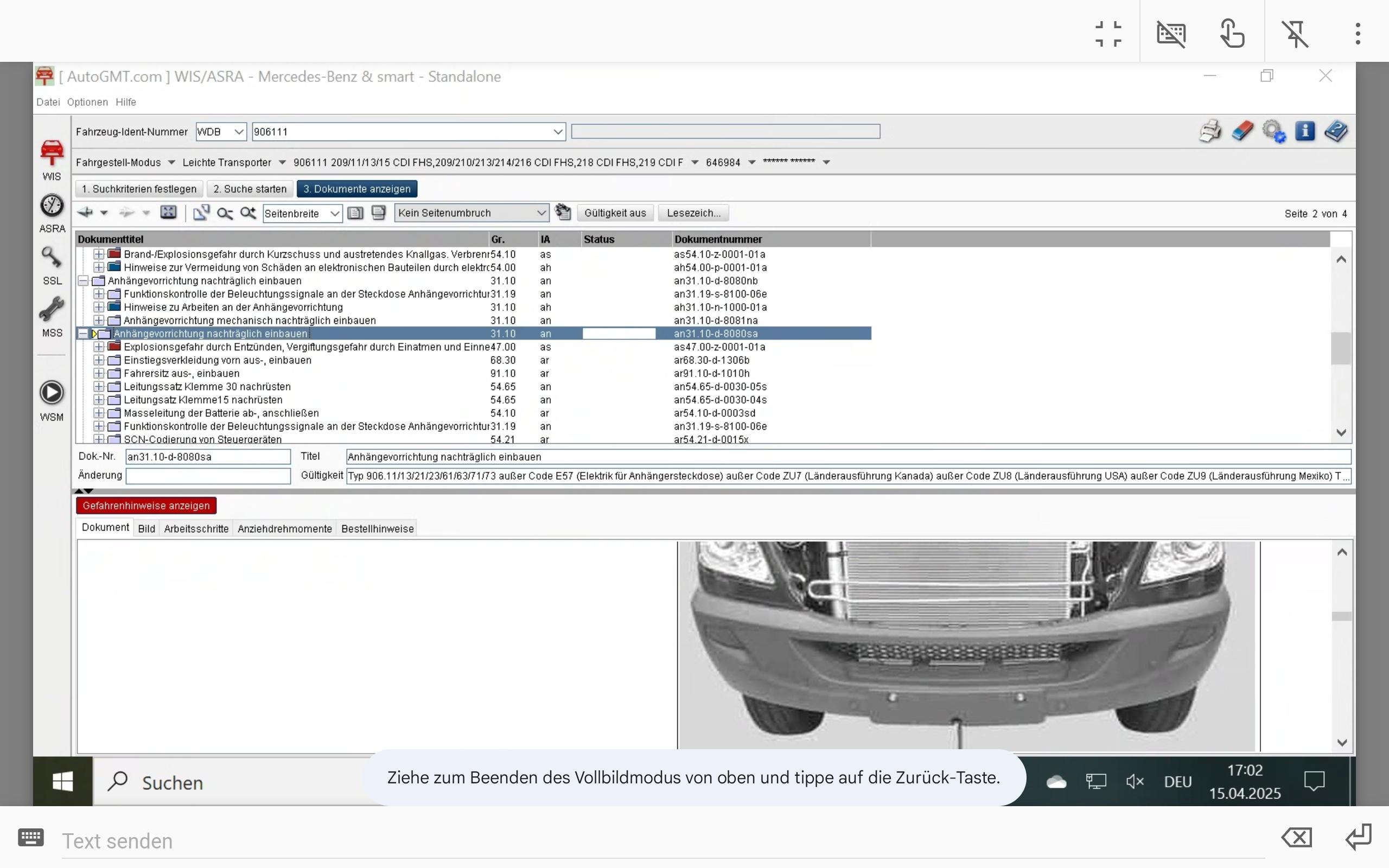
Task: Click 2. Suche starten step
Action: 250,189
